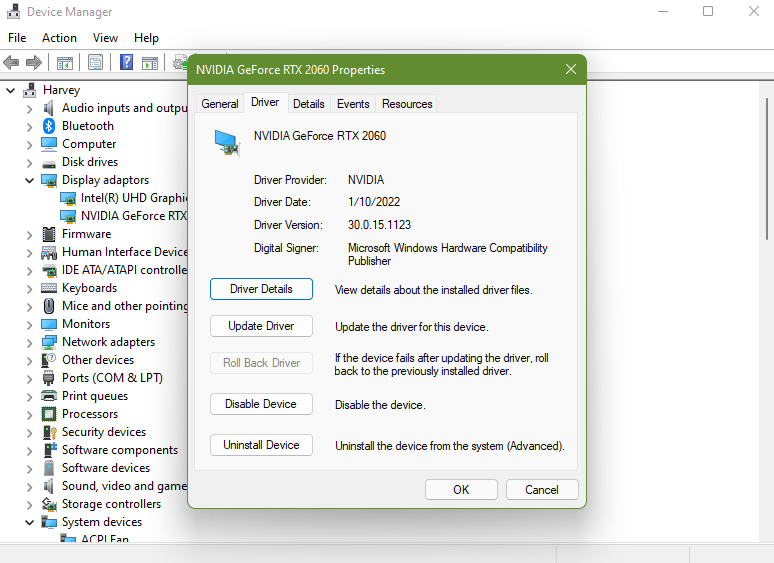The height and width of the screenshot is (563, 774).
Task: Click the Forward arrow in the toolbar
Action: [x=34, y=63]
